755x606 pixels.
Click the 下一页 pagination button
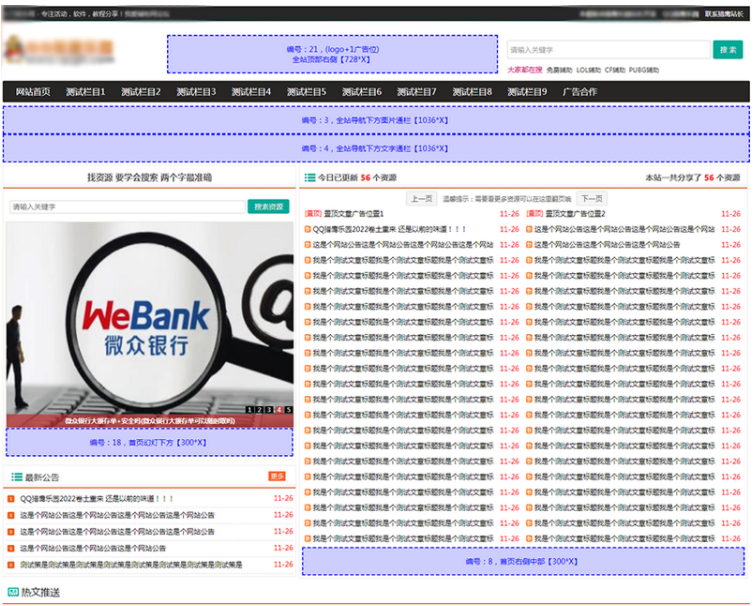[592, 198]
